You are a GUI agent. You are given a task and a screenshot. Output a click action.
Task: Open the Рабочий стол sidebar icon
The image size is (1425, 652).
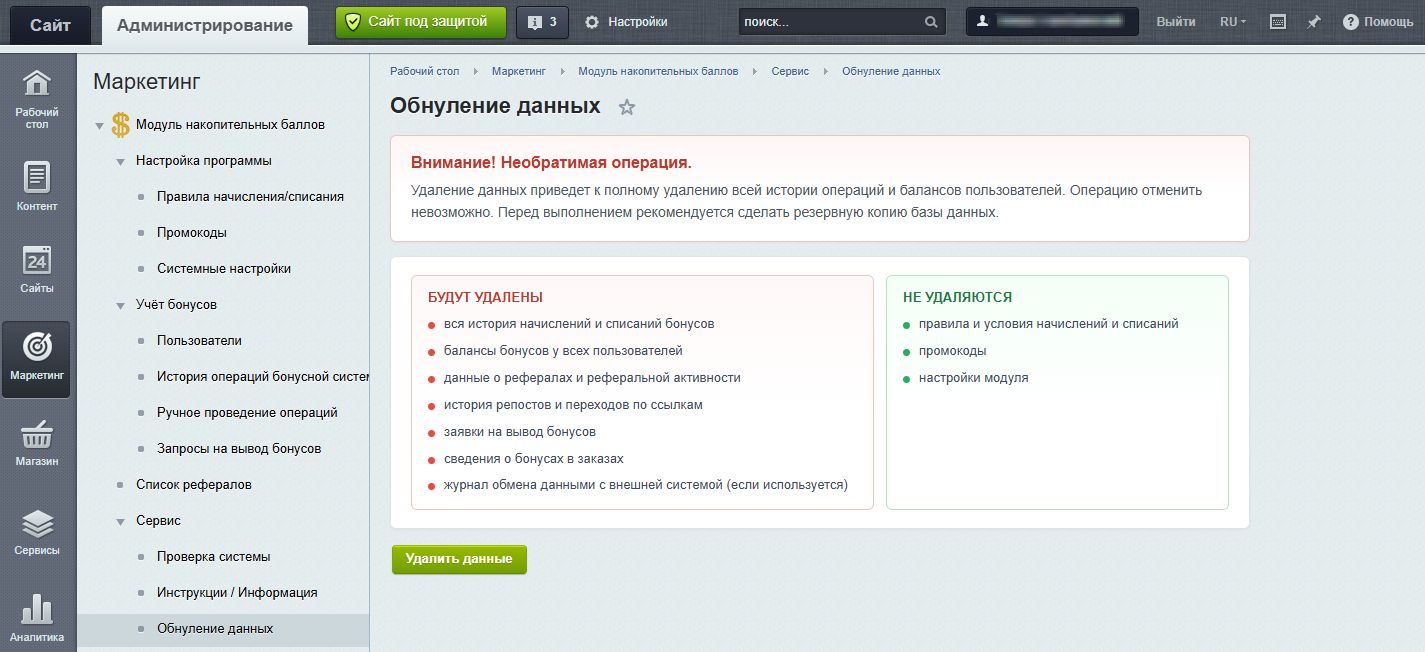coord(36,100)
